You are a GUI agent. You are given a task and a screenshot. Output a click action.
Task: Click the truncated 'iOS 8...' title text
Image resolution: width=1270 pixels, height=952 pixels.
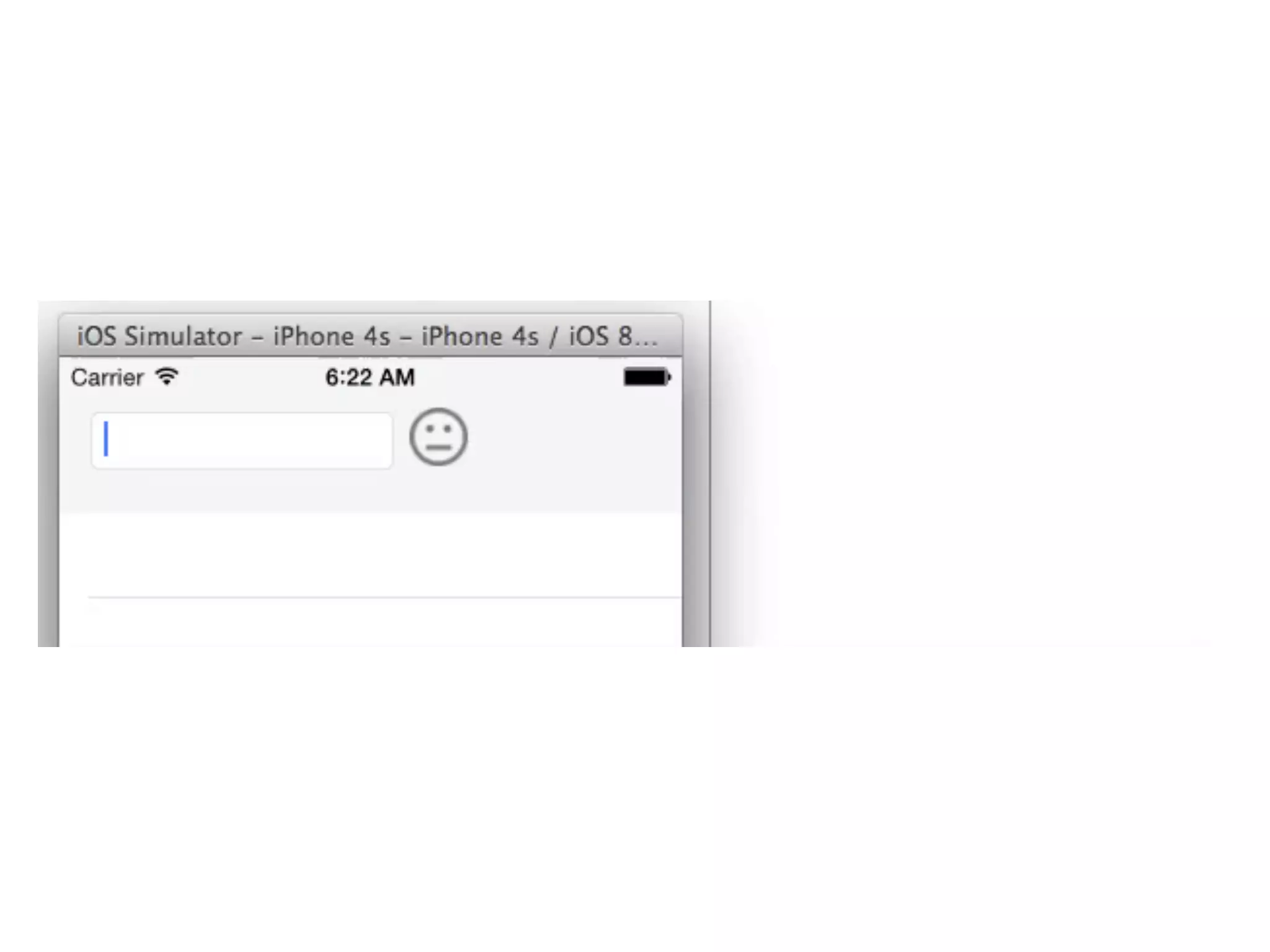click(613, 337)
